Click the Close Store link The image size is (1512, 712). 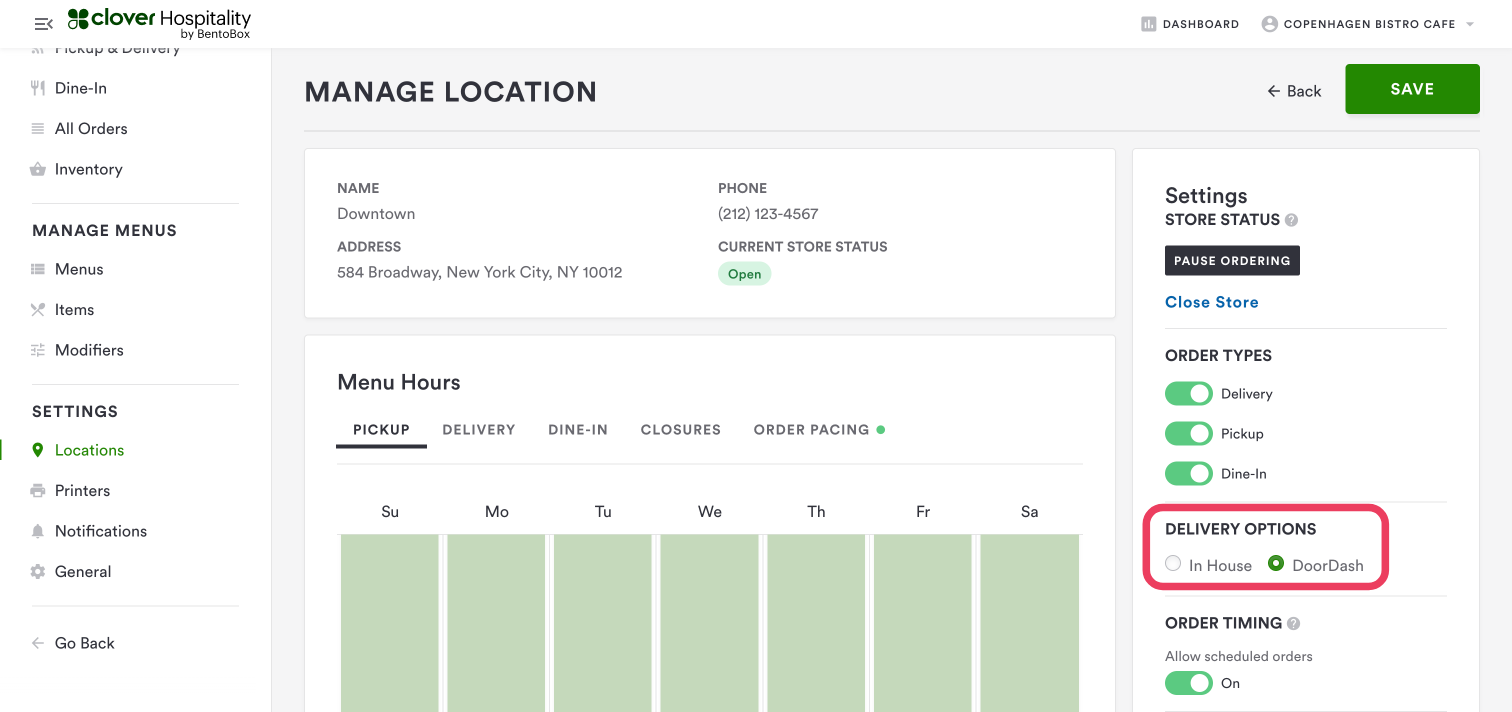pos(1211,302)
